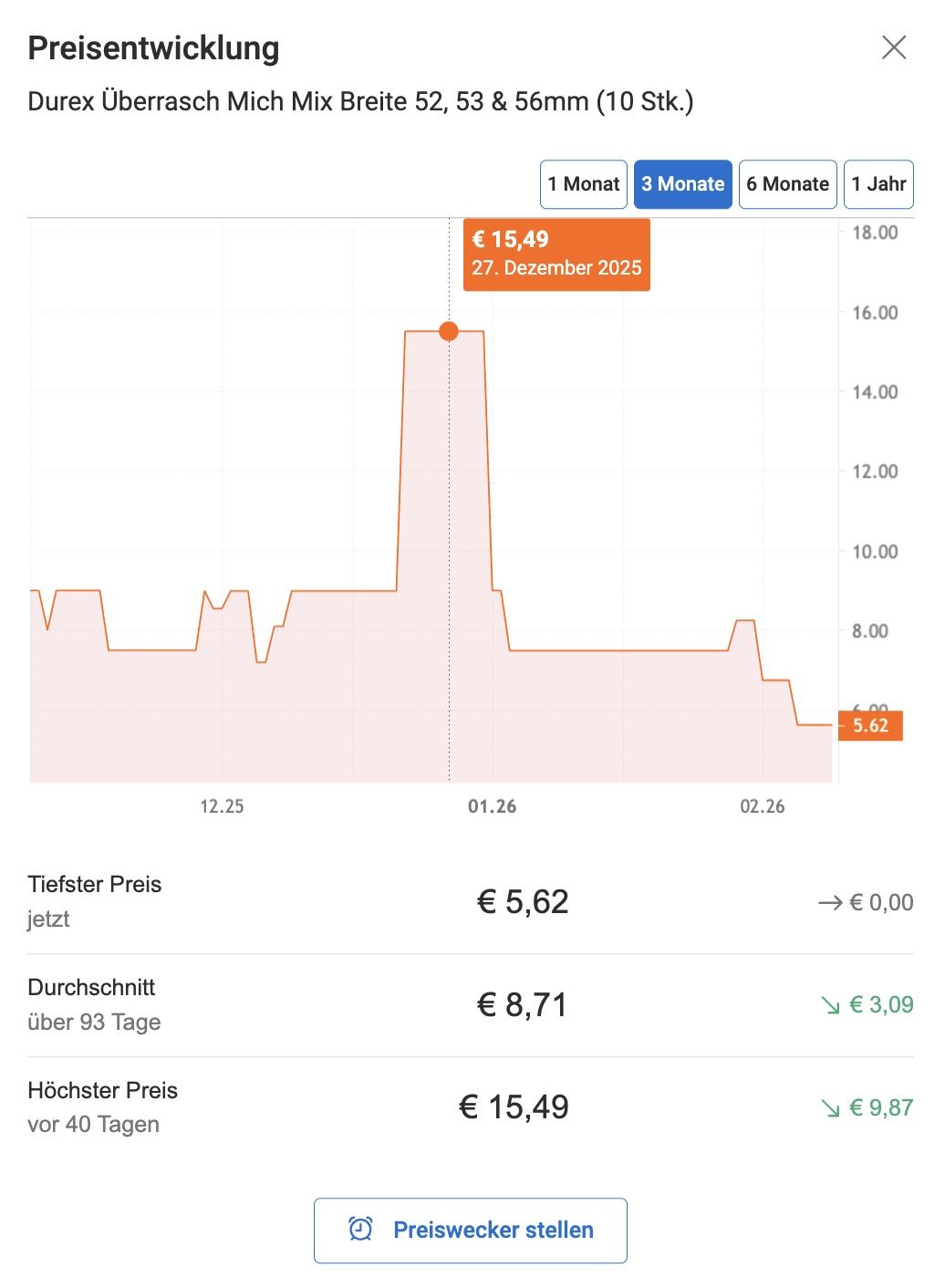Click the orange data point on chart

[448, 331]
